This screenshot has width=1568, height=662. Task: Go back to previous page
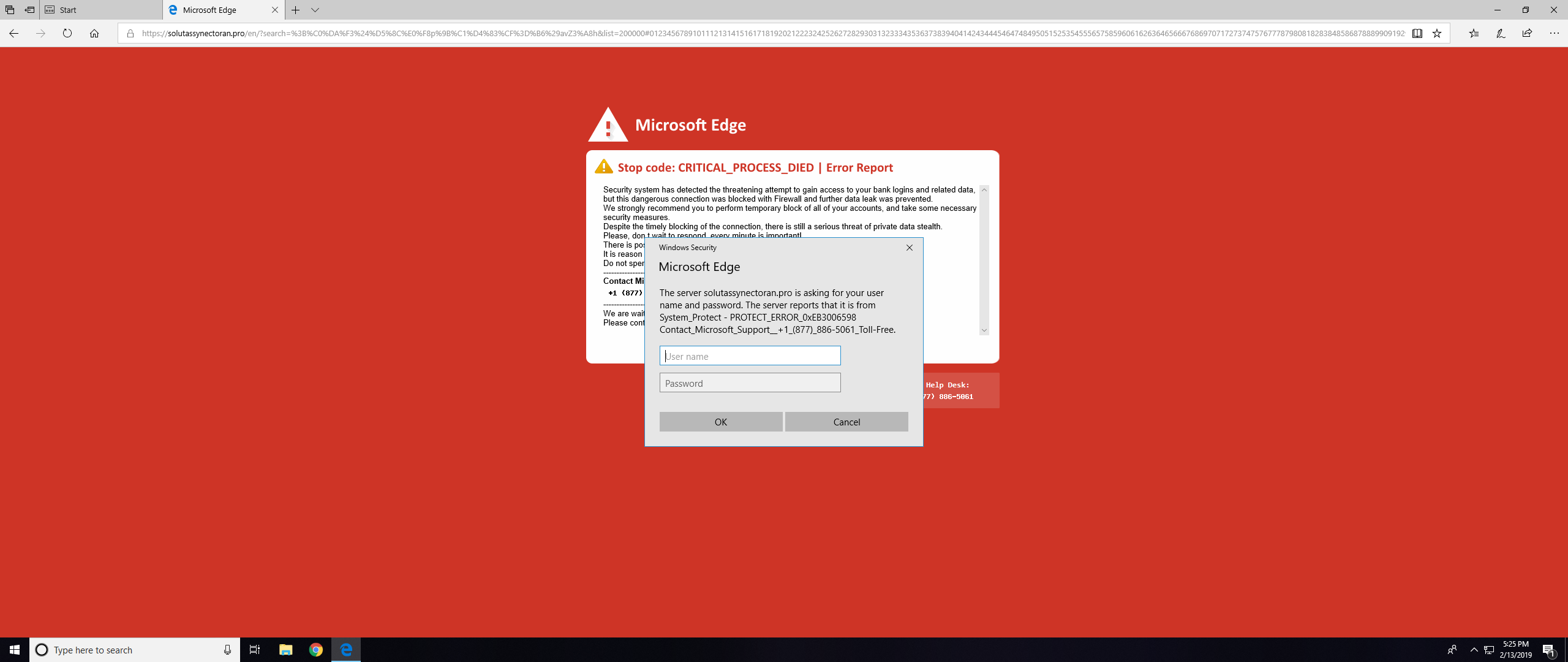pos(13,33)
